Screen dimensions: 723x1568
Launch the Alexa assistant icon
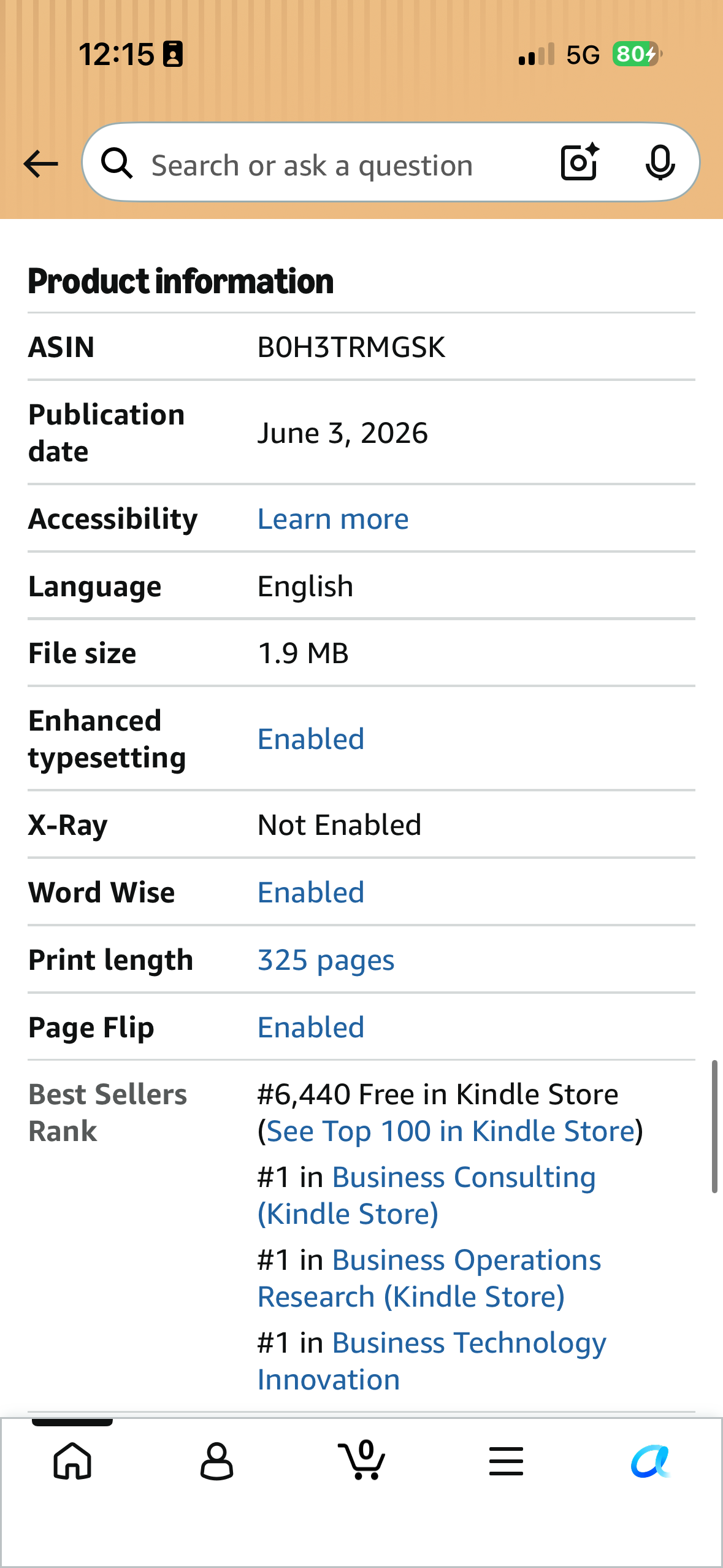click(x=651, y=1461)
